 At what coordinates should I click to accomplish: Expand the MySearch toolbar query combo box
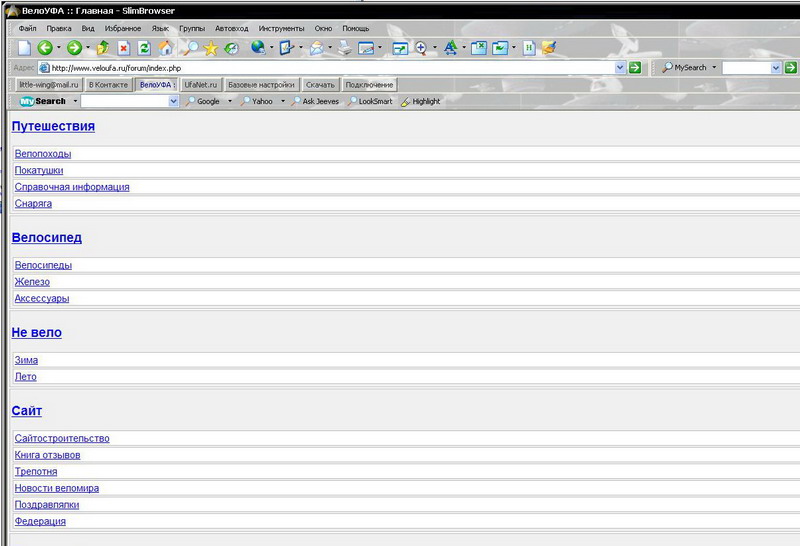(x=173, y=101)
